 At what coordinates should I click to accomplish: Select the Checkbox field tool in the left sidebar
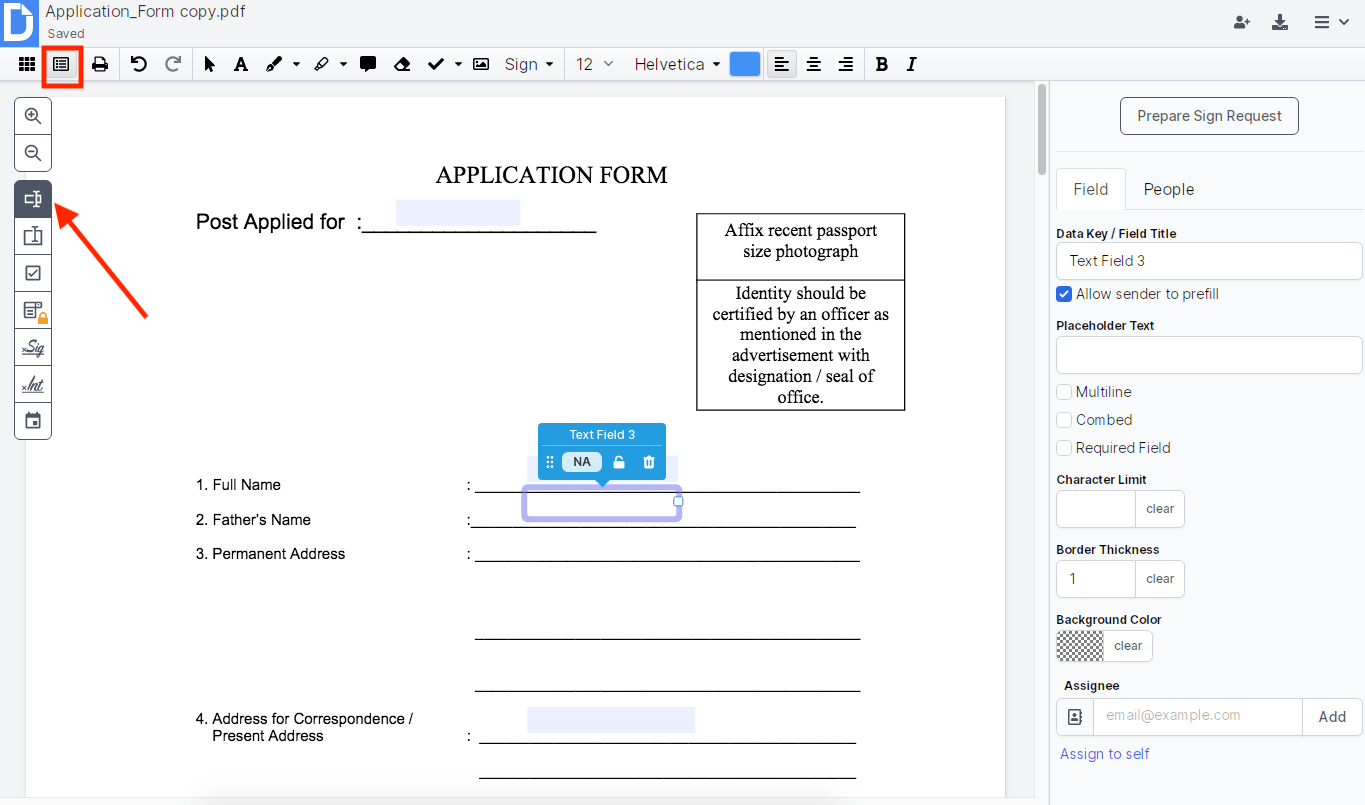(33, 272)
